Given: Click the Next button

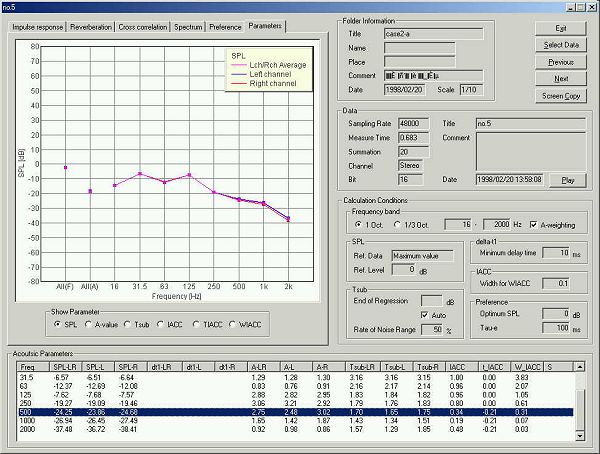Looking at the screenshot, I should click(x=561, y=78).
